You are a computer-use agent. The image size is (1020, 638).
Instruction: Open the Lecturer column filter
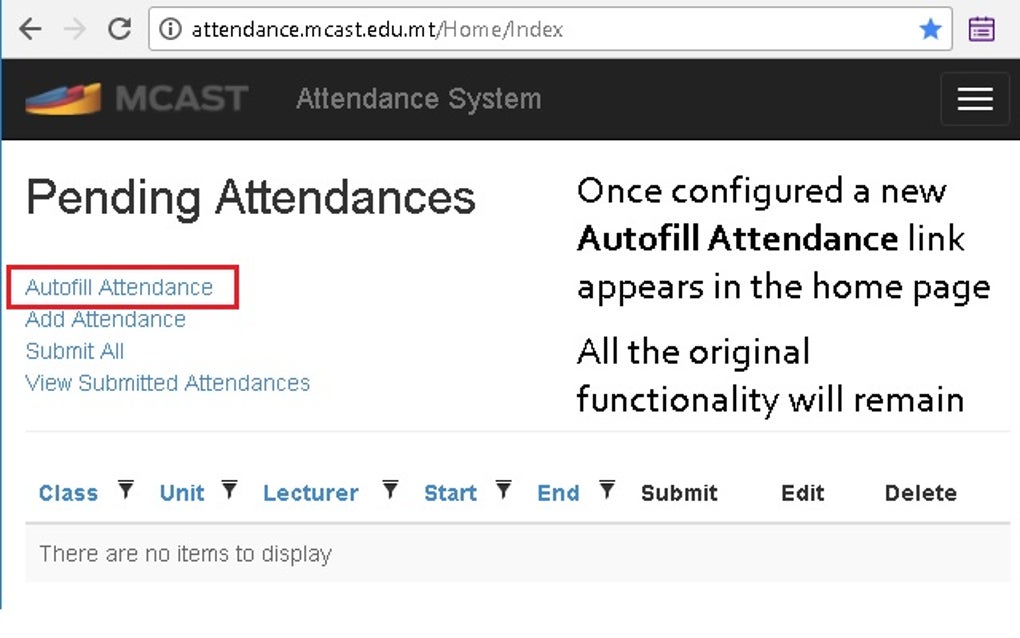[x=390, y=489]
